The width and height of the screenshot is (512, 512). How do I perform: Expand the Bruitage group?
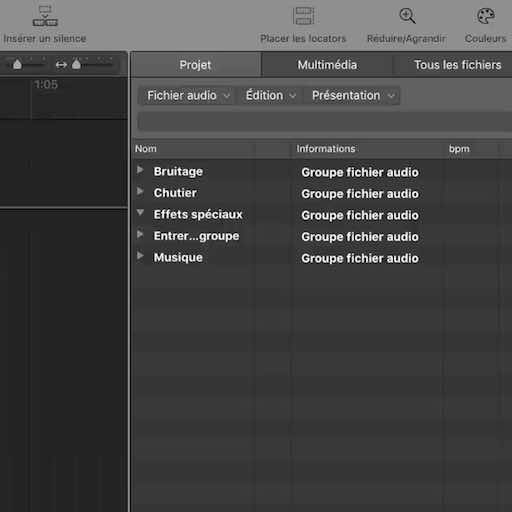click(140, 170)
